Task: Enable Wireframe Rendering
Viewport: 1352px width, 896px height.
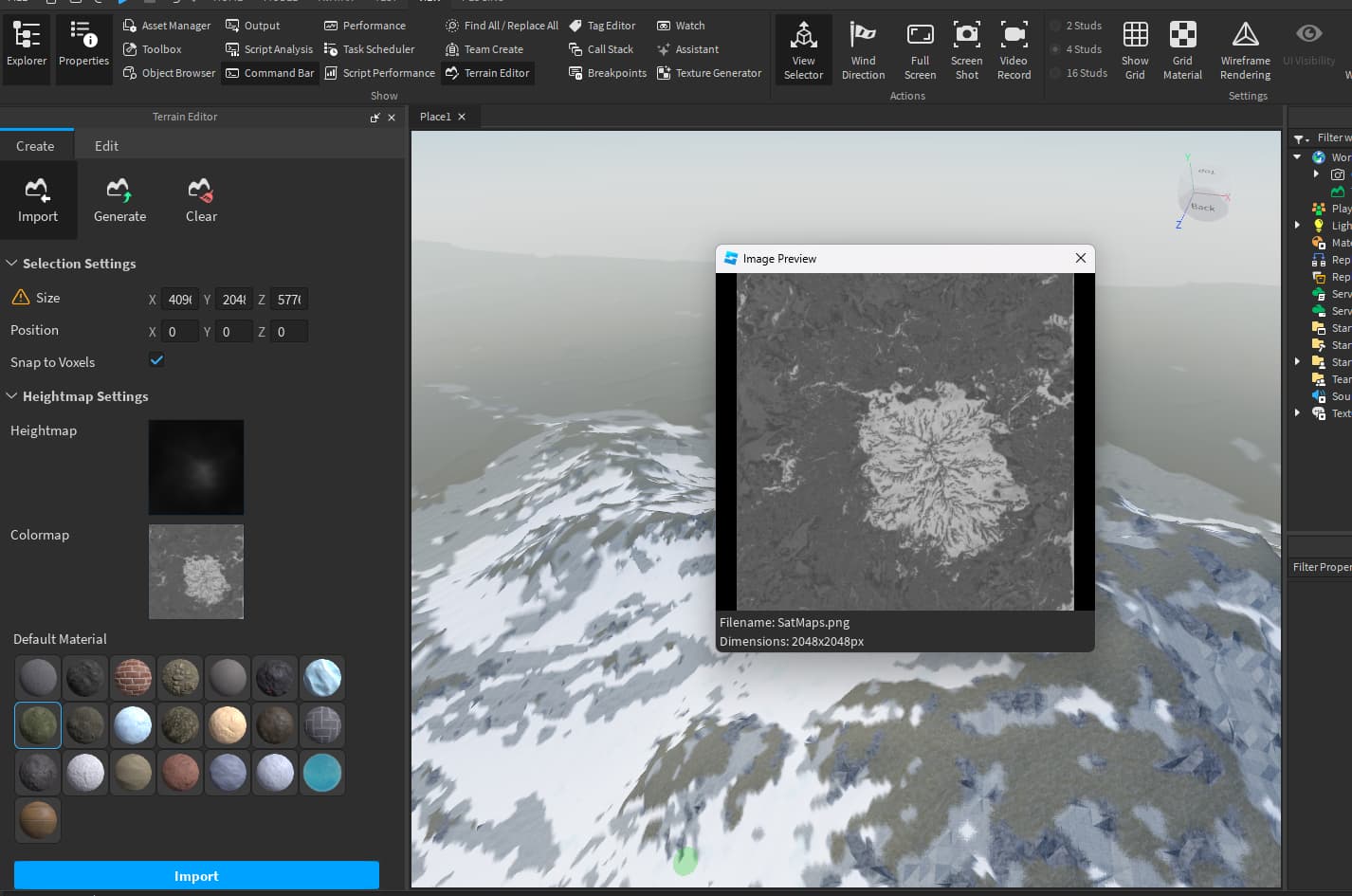Action: pos(1244,49)
